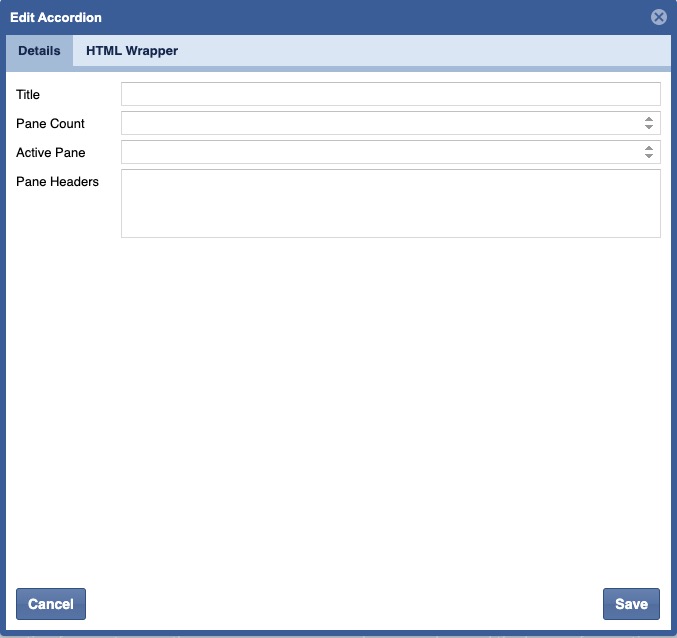Close the Edit Accordion dialog
The width and height of the screenshot is (677, 638).
tap(658, 17)
